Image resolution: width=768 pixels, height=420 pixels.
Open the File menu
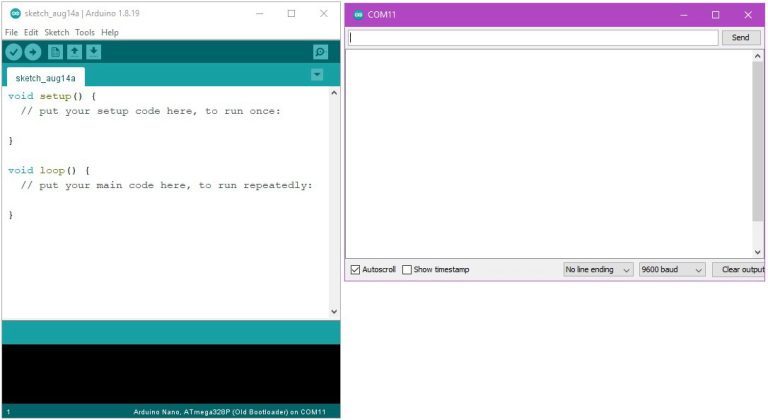pyautogui.click(x=12, y=32)
